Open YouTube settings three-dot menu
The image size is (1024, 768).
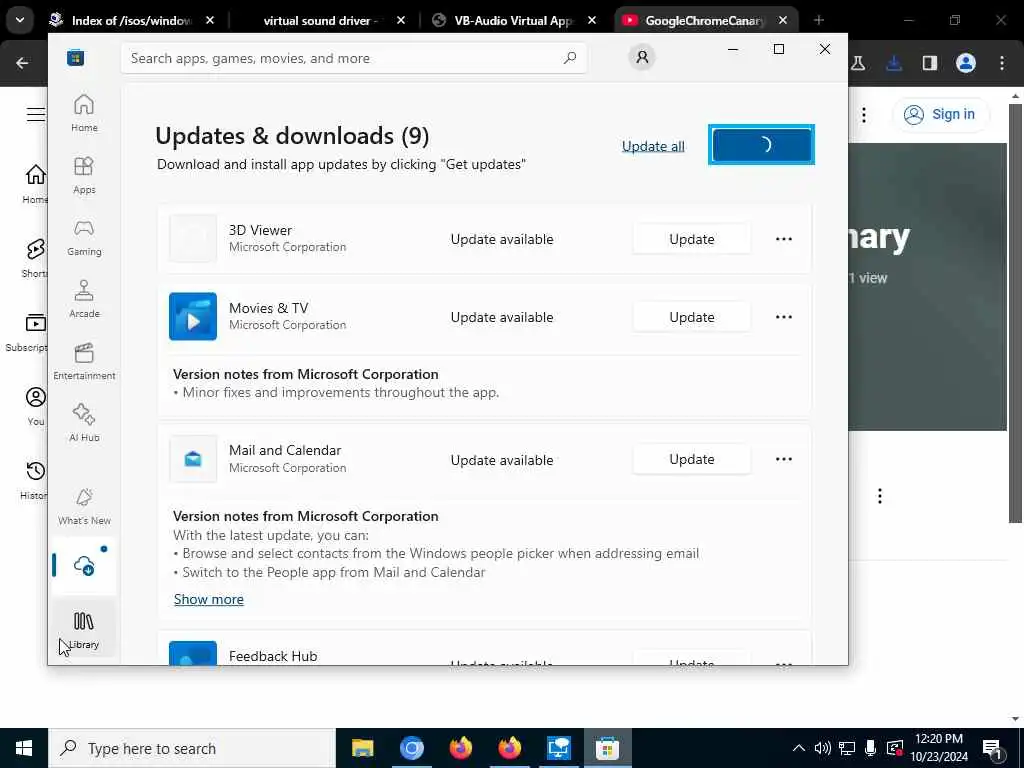(864, 115)
